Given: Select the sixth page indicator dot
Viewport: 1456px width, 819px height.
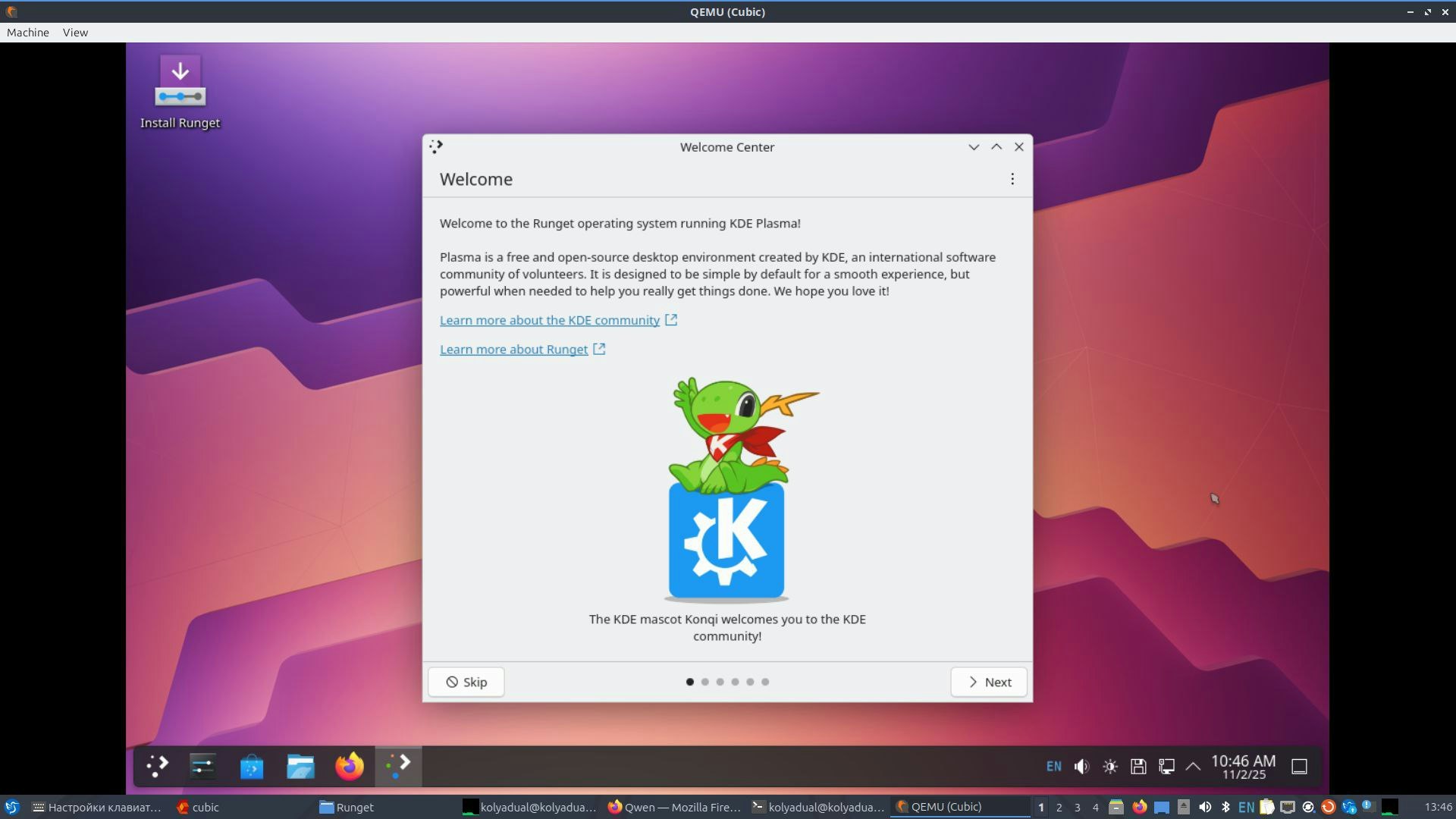Looking at the screenshot, I should pos(765,682).
